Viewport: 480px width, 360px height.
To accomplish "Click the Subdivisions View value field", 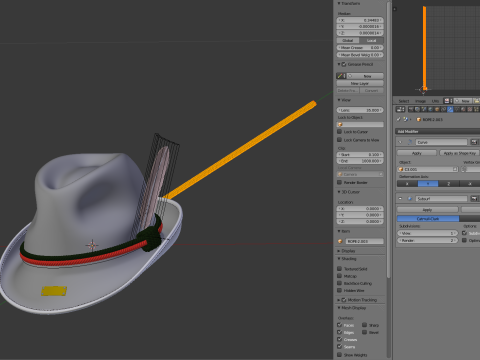I will 428,233.
